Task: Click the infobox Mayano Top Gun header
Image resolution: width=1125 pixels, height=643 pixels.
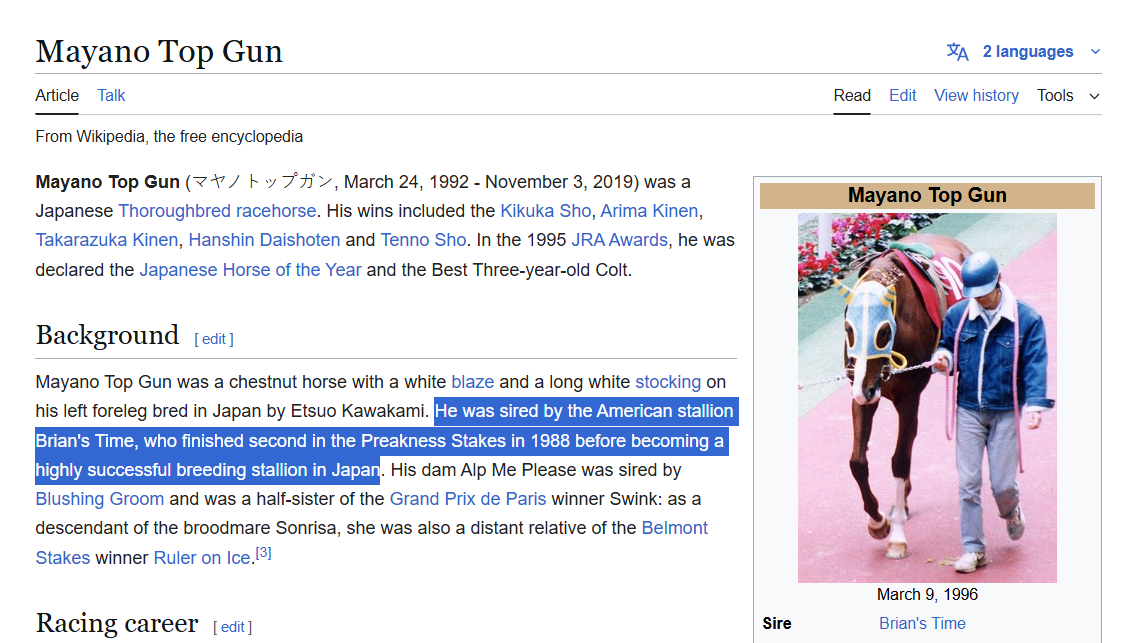Action: (x=927, y=195)
